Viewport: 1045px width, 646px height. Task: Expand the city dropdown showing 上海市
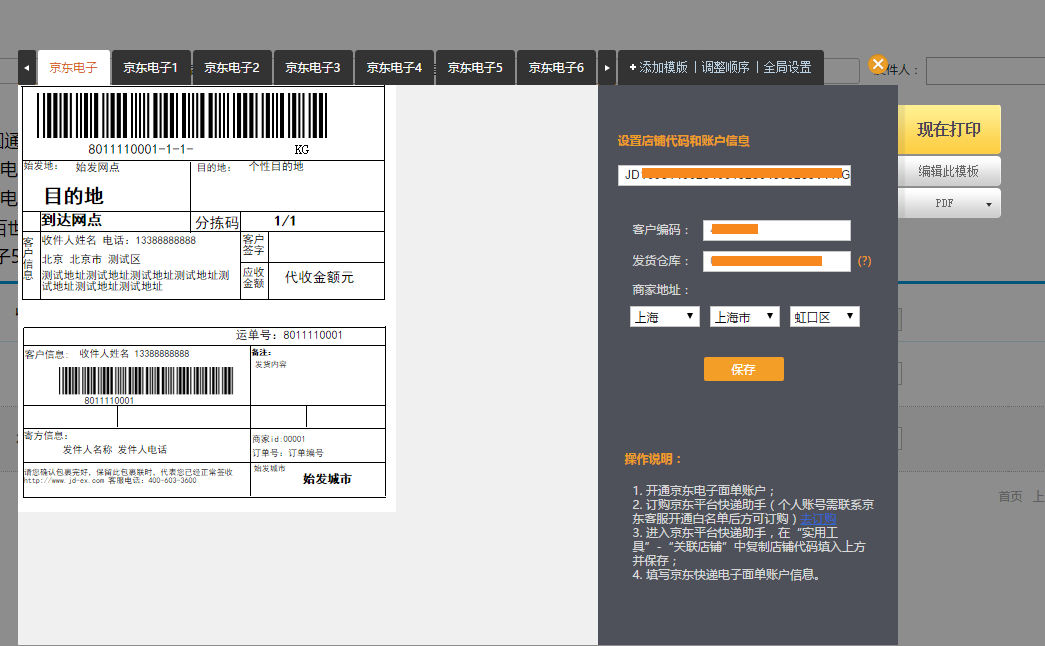(x=744, y=317)
